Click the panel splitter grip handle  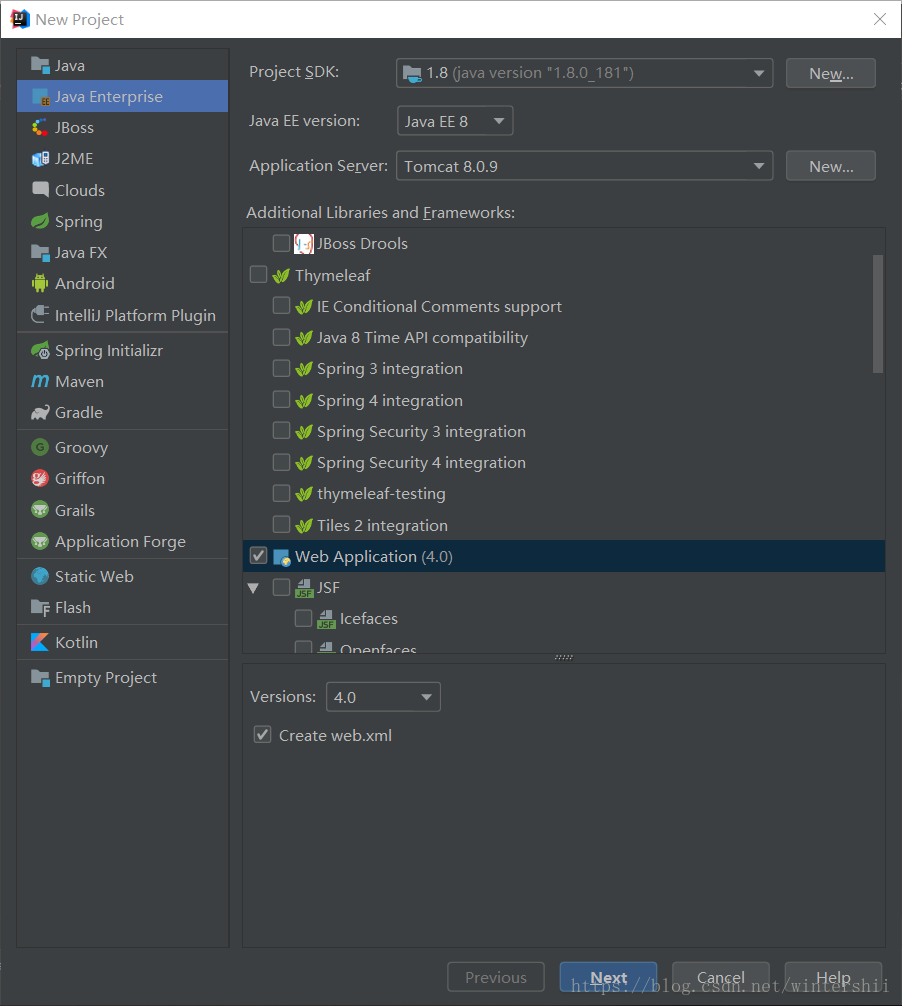coord(564,658)
